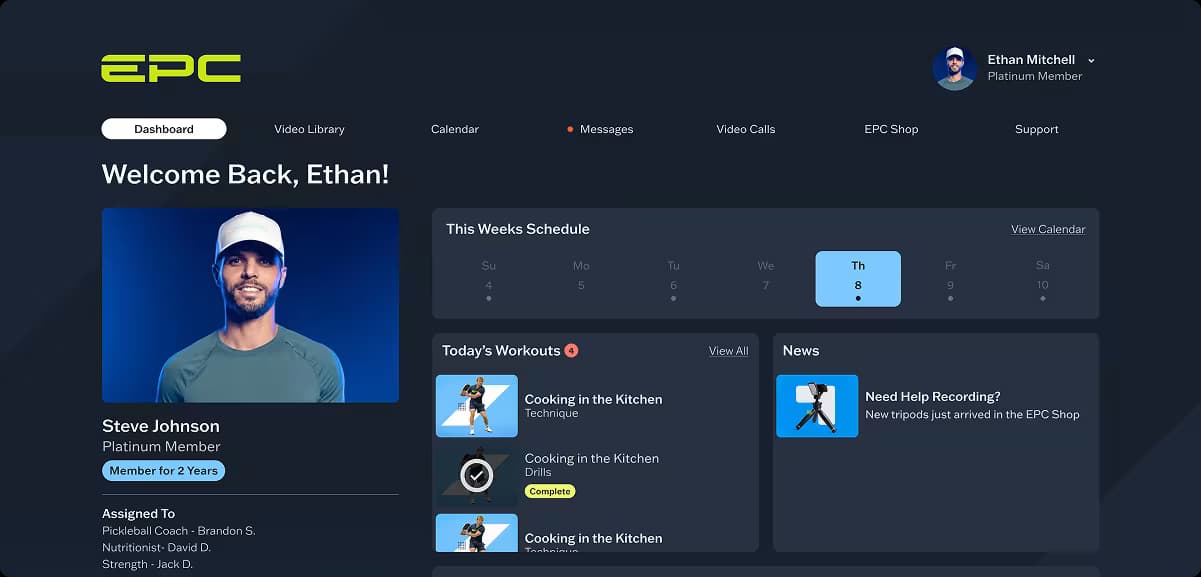This screenshot has width=1201, height=577.
Task: Click the This Weeks Schedule heading
Action: click(518, 229)
